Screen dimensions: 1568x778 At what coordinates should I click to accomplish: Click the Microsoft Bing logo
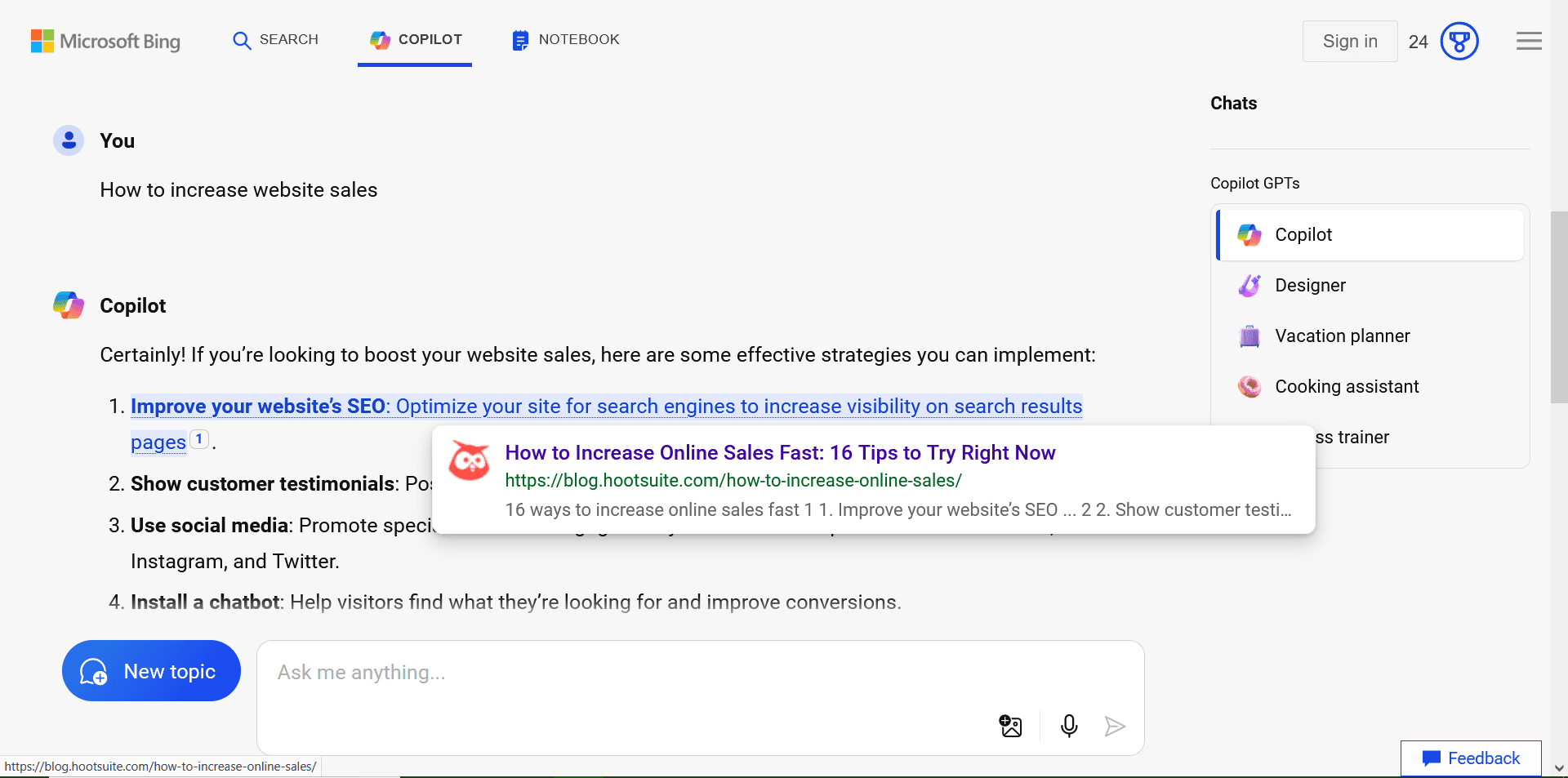(105, 41)
